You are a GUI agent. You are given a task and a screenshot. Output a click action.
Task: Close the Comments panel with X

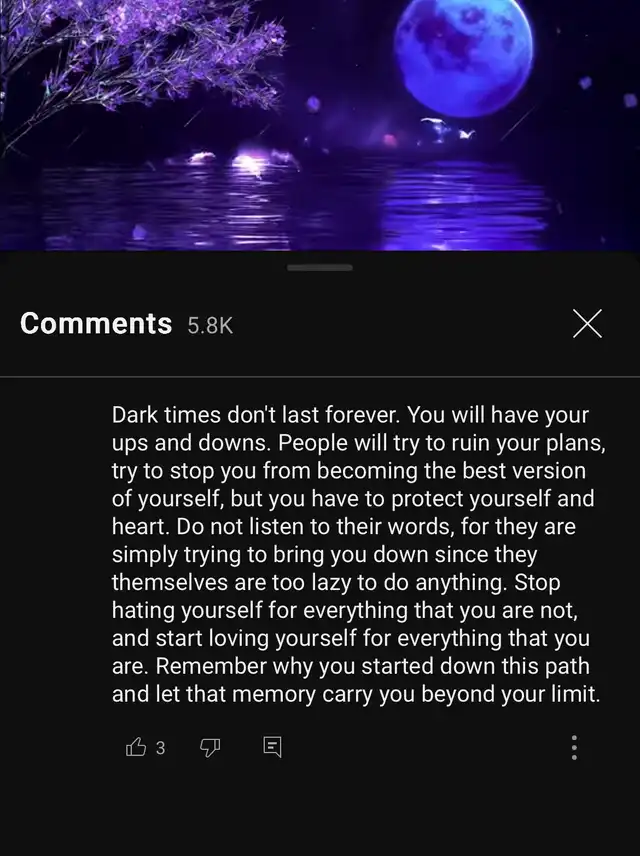point(588,324)
